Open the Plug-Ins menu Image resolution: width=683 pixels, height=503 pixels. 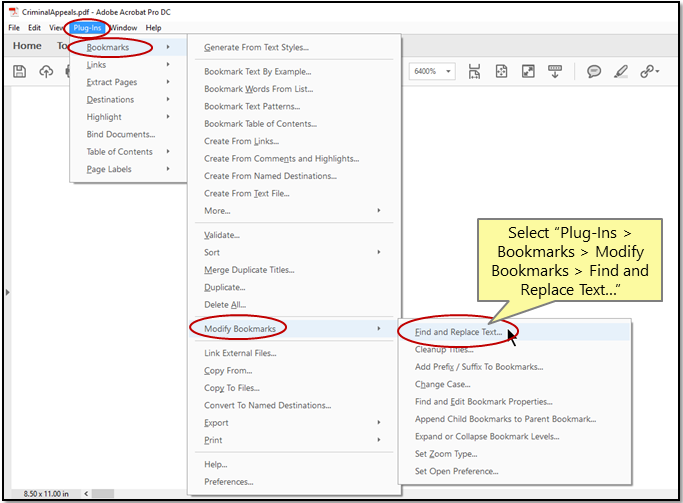pos(87,28)
